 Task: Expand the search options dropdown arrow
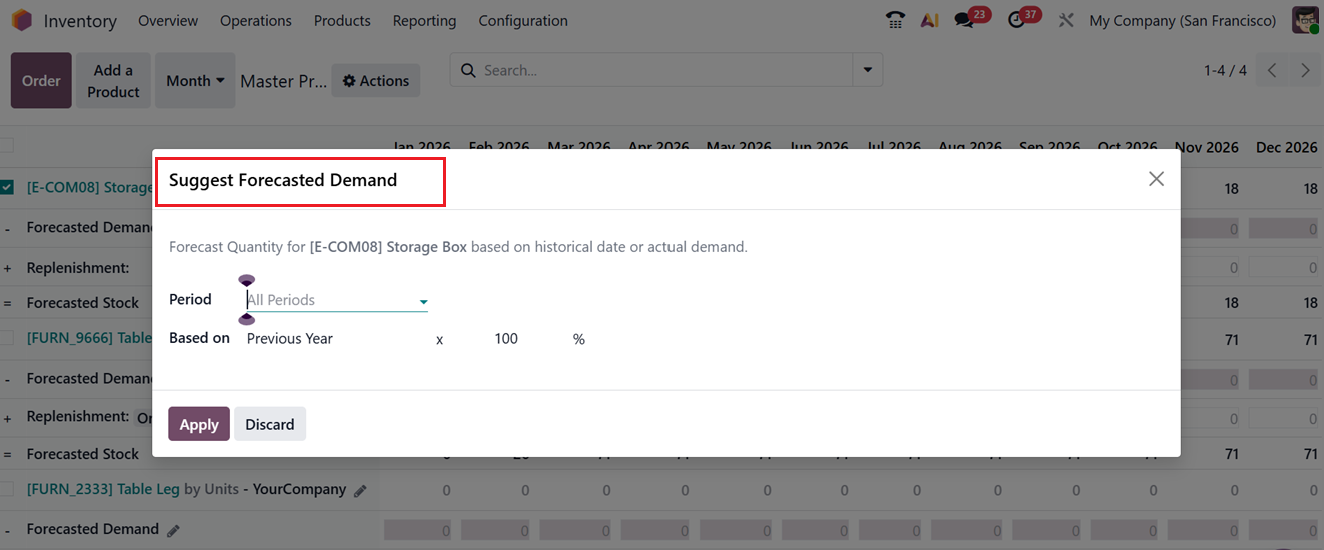pyautogui.click(x=867, y=70)
